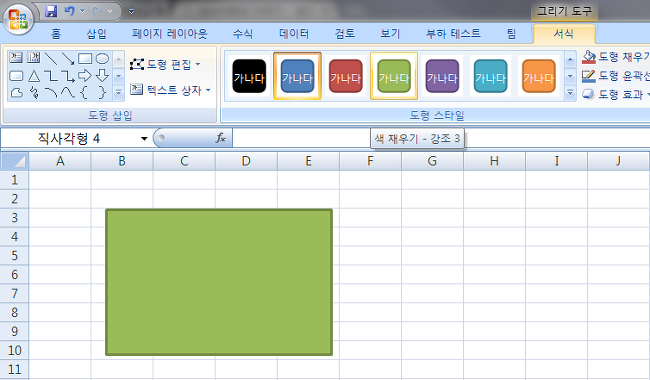650x380 pixels.
Task: Switch to the 부하 테스트 tab
Action: point(453,34)
